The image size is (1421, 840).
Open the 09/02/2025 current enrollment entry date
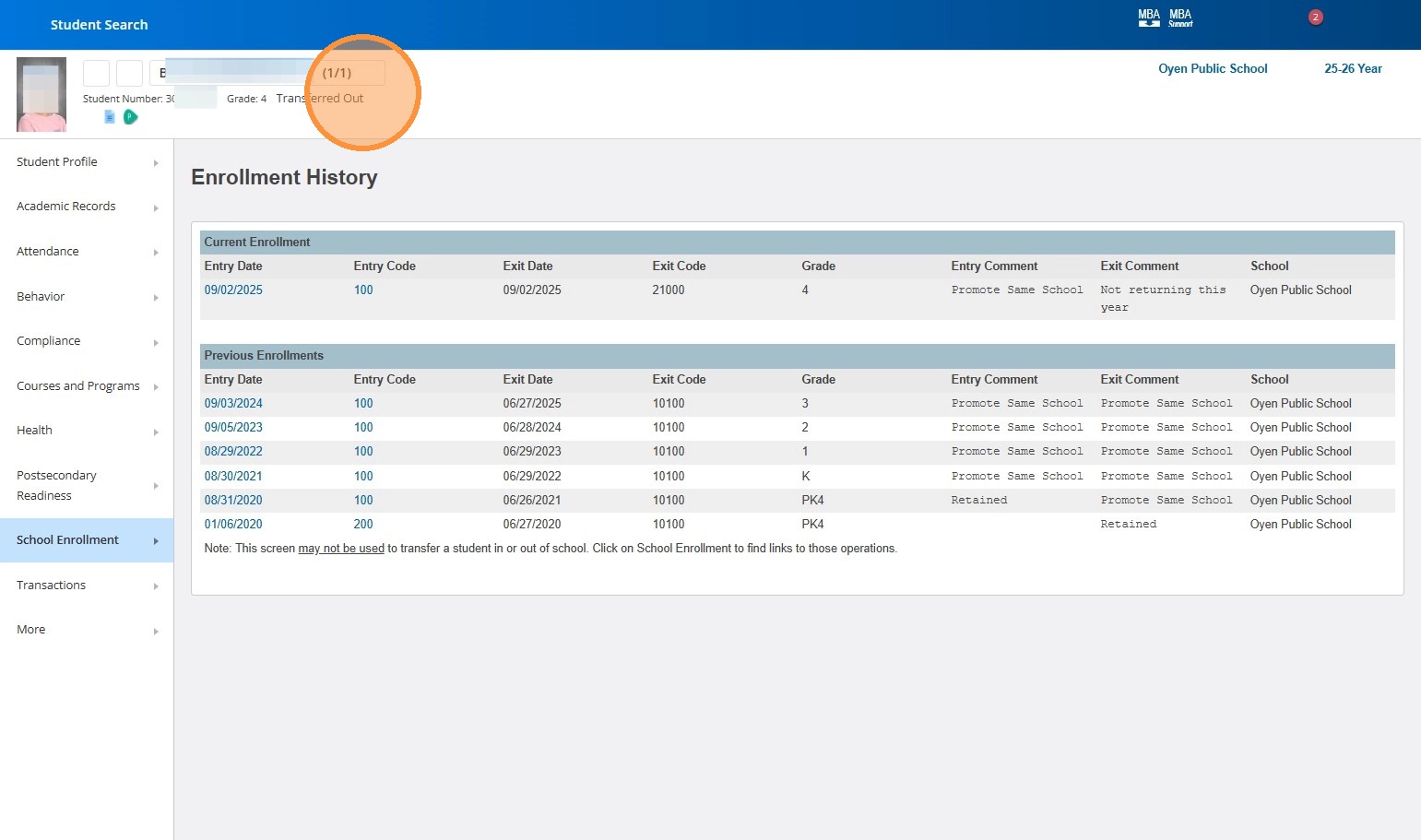233,290
